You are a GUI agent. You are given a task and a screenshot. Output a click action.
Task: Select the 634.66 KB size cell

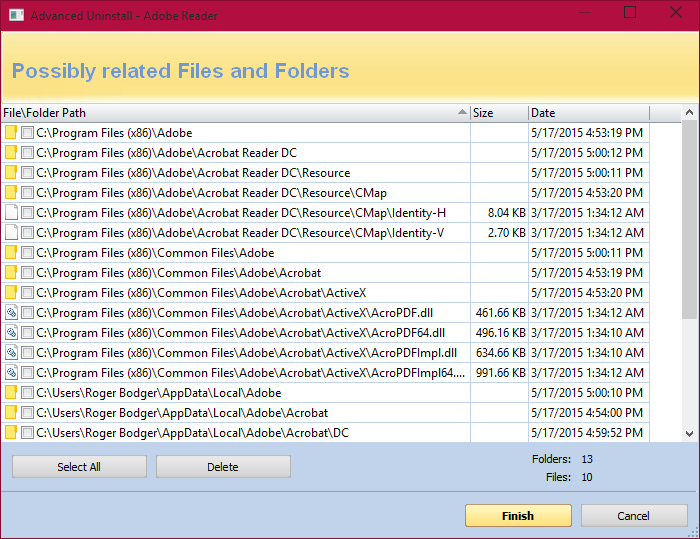click(500, 353)
